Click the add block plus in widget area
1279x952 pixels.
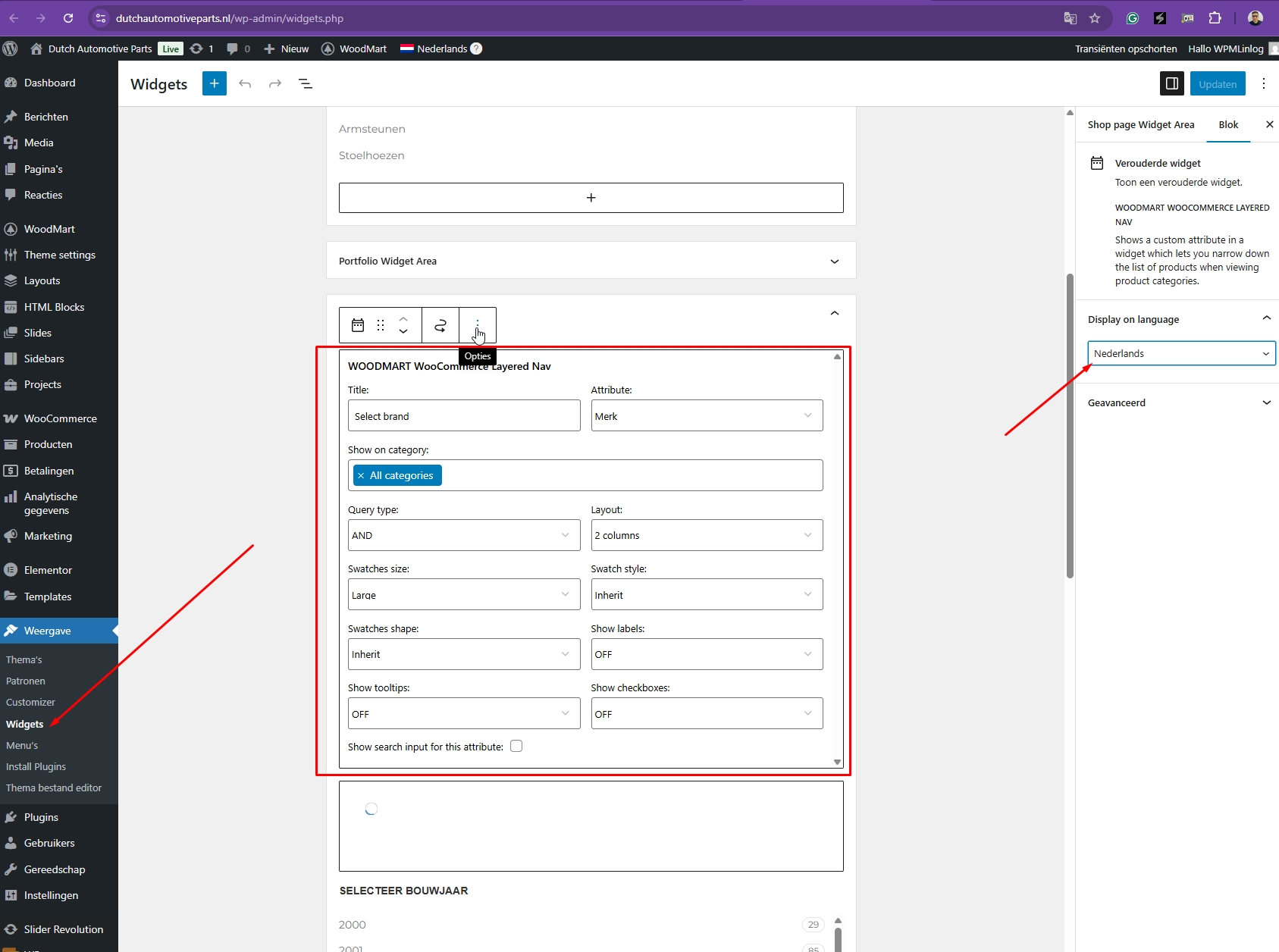click(591, 198)
